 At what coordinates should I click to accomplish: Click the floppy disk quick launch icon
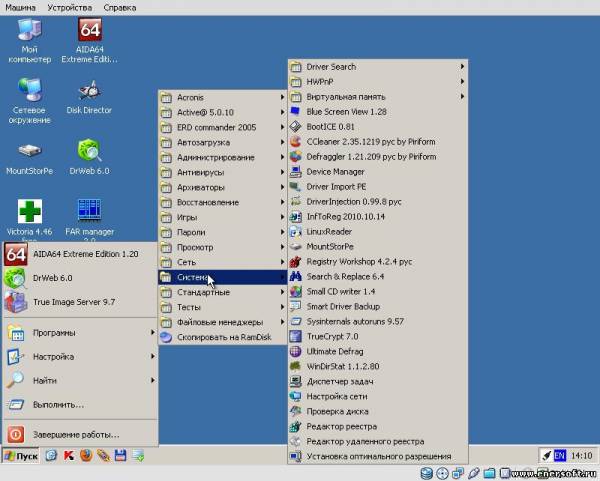coord(121,455)
